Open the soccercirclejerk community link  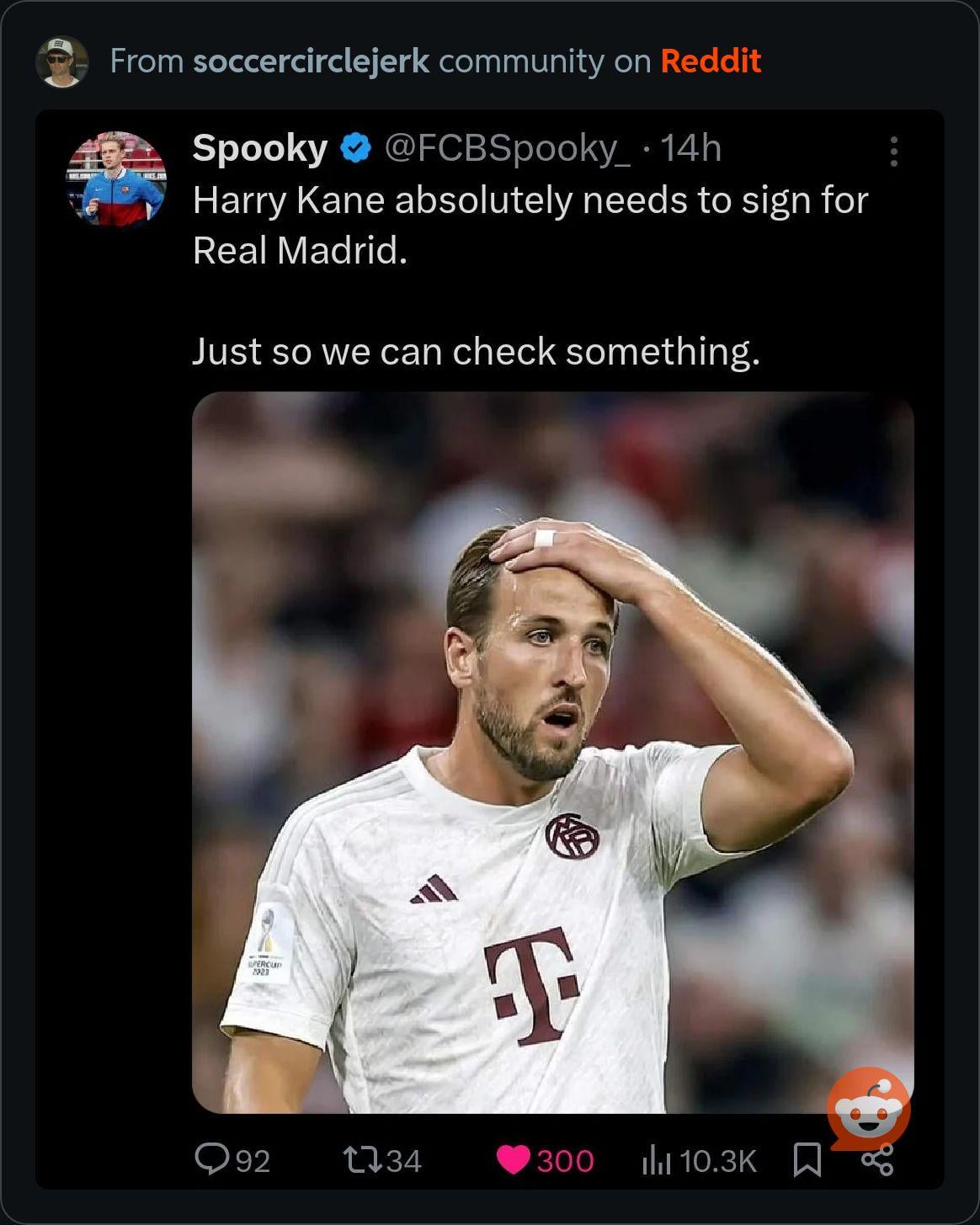pyautogui.click(x=311, y=61)
